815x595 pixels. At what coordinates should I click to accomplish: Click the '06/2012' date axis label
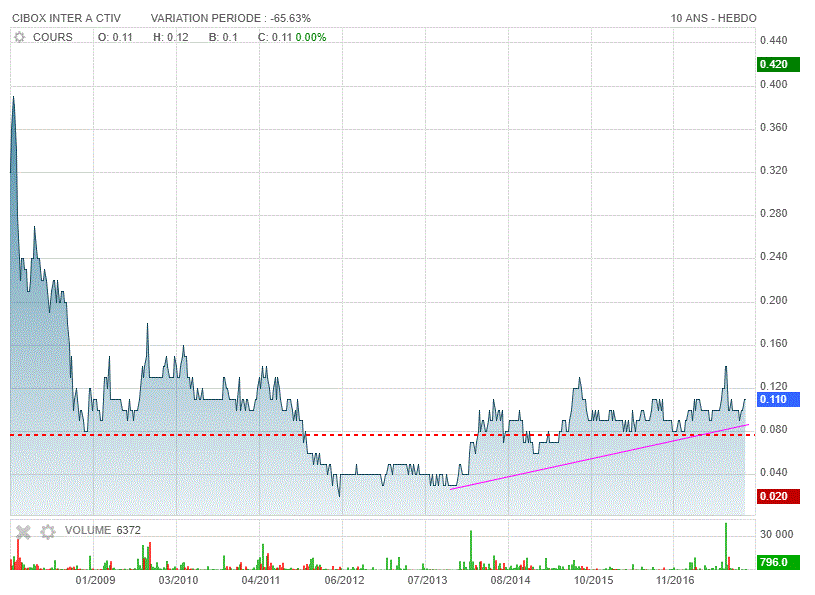coord(344,580)
